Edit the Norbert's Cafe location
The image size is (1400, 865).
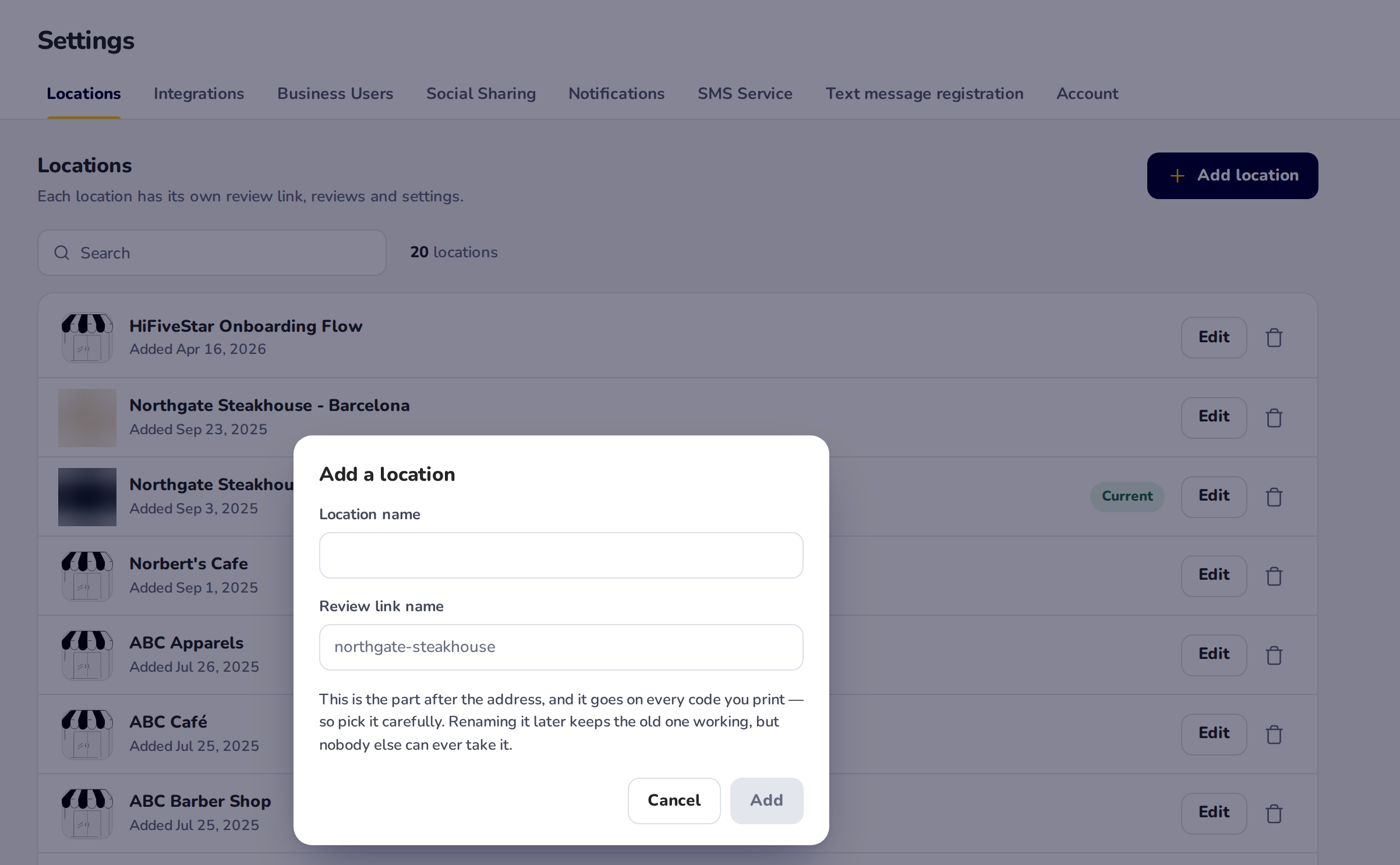coord(1214,576)
